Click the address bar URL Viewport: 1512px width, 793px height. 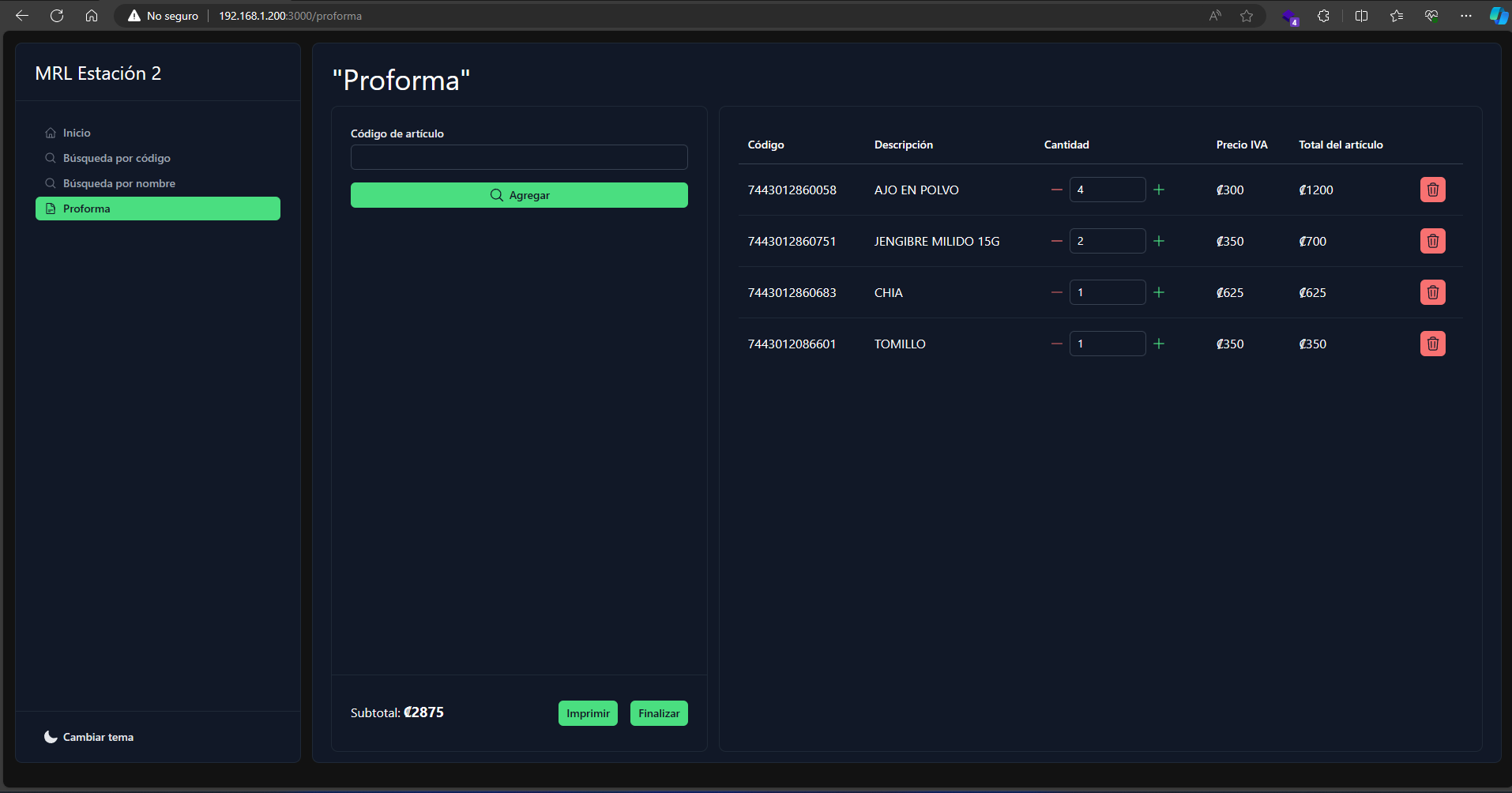coord(291,16)
